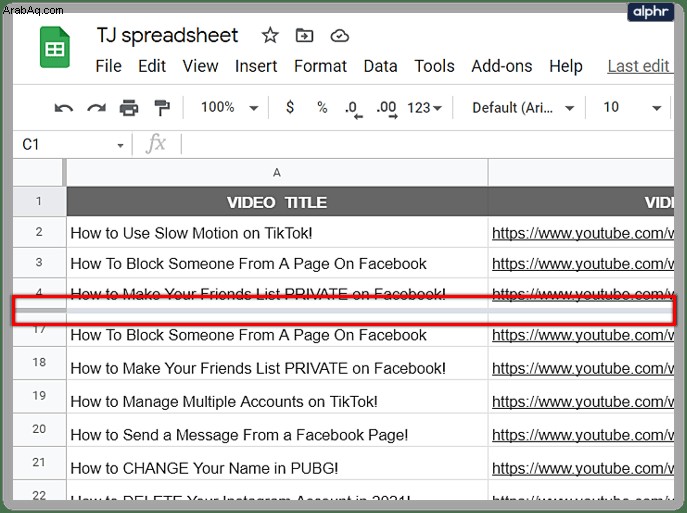Viewport: 687px width, 513px height.
Task: Select row 19 header
Action: click(x=39, y=396)
